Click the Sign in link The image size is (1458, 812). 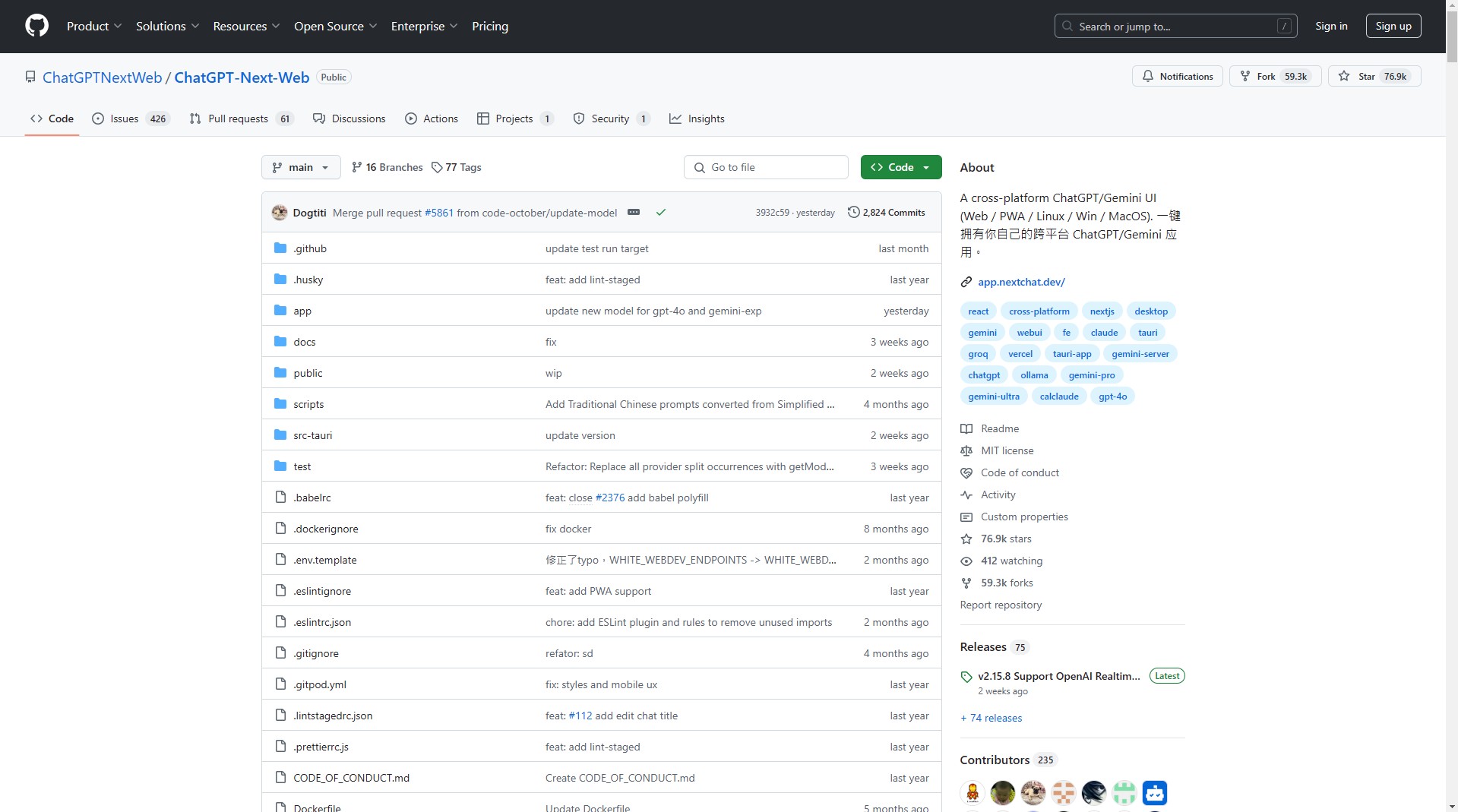1331,26
